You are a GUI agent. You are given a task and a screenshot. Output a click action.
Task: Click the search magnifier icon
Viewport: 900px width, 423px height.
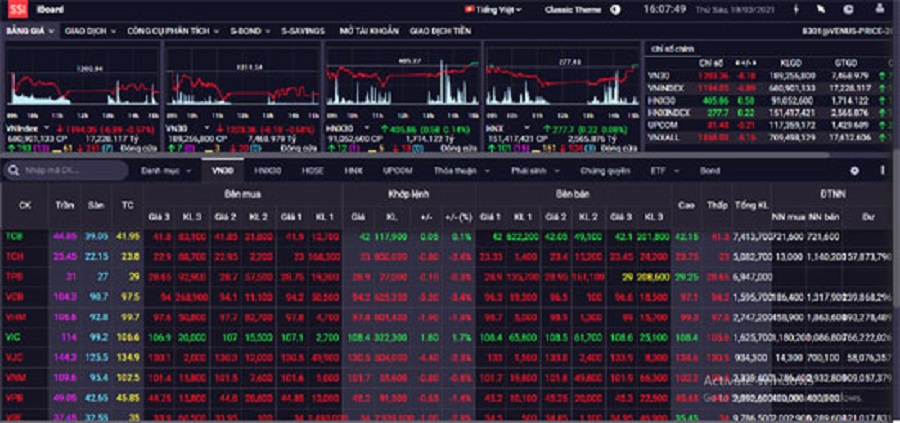point(12,171)
